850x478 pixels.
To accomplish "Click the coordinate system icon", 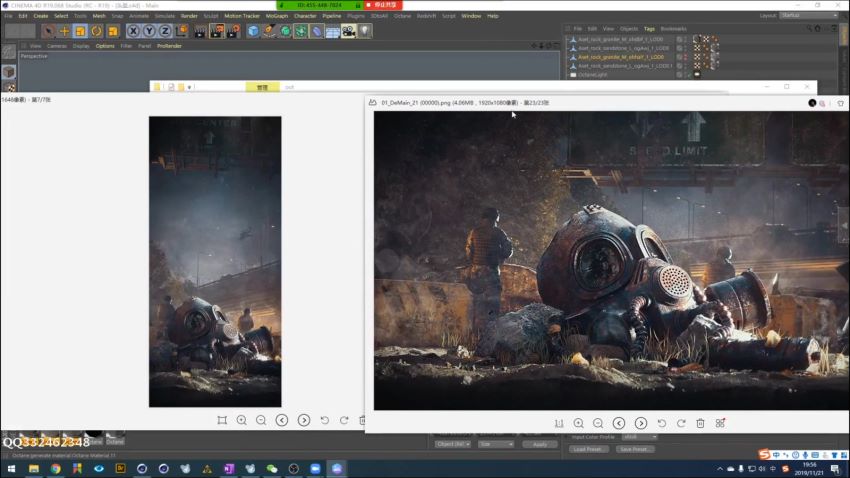I will click(181, 31).
